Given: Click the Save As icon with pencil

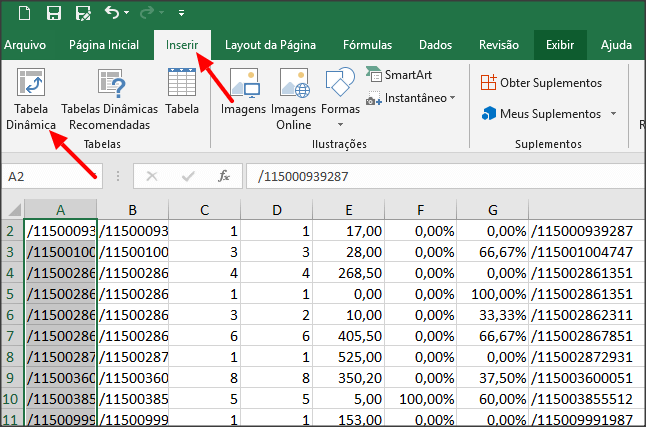Looking at the screenshot, I should (83, 13).
